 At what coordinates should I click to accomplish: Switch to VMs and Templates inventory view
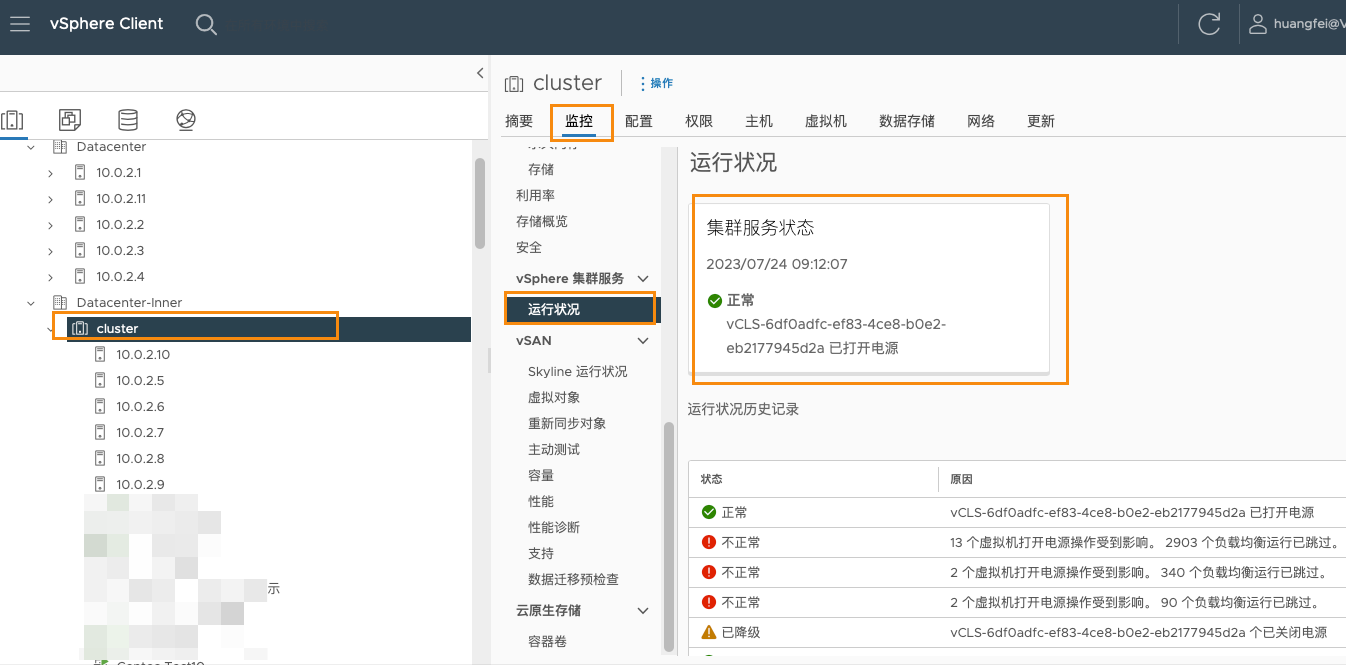click(70, 120)
